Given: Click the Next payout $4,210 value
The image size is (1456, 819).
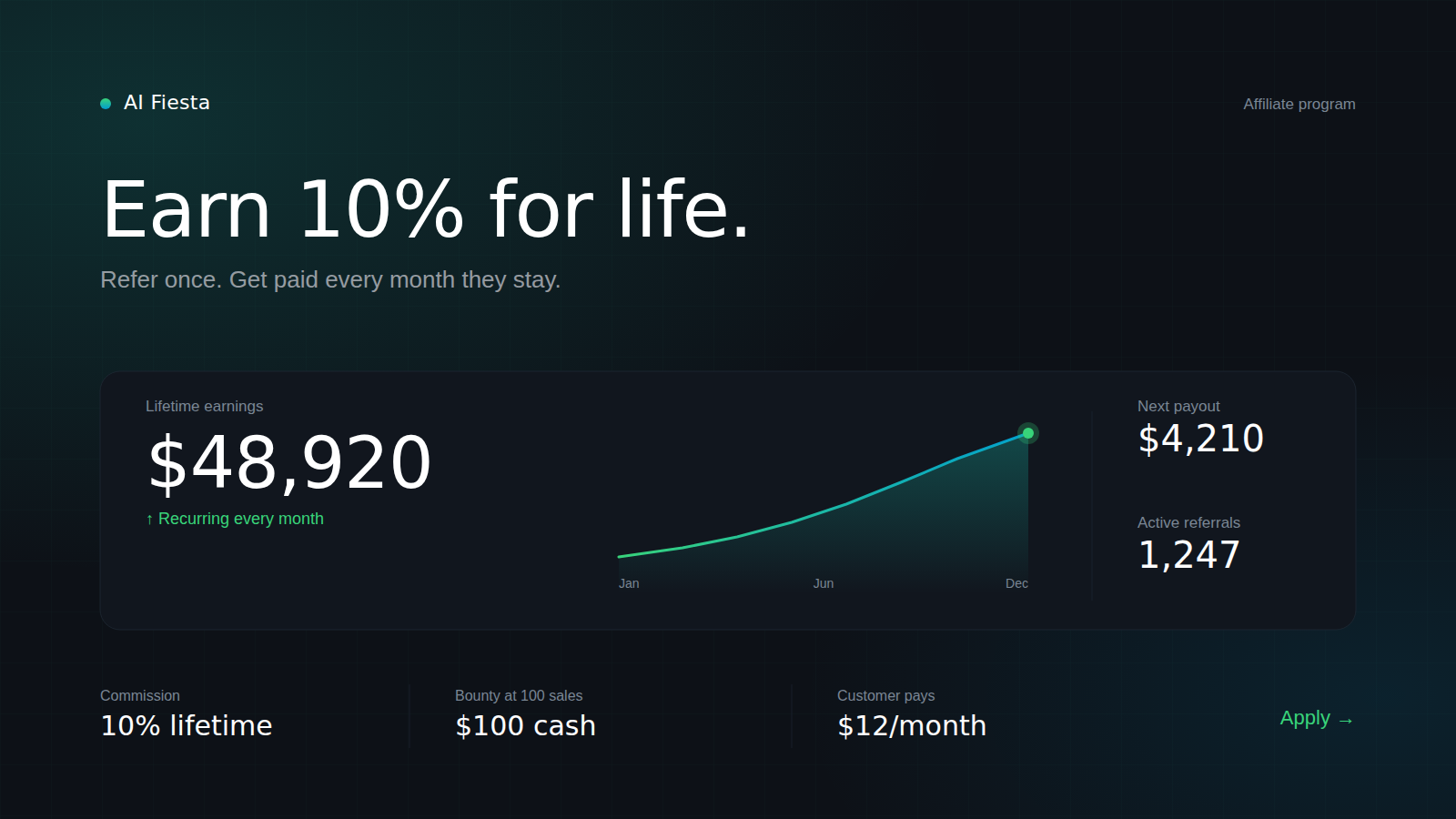Looking at the screenshot, I should click(1200, 439).
